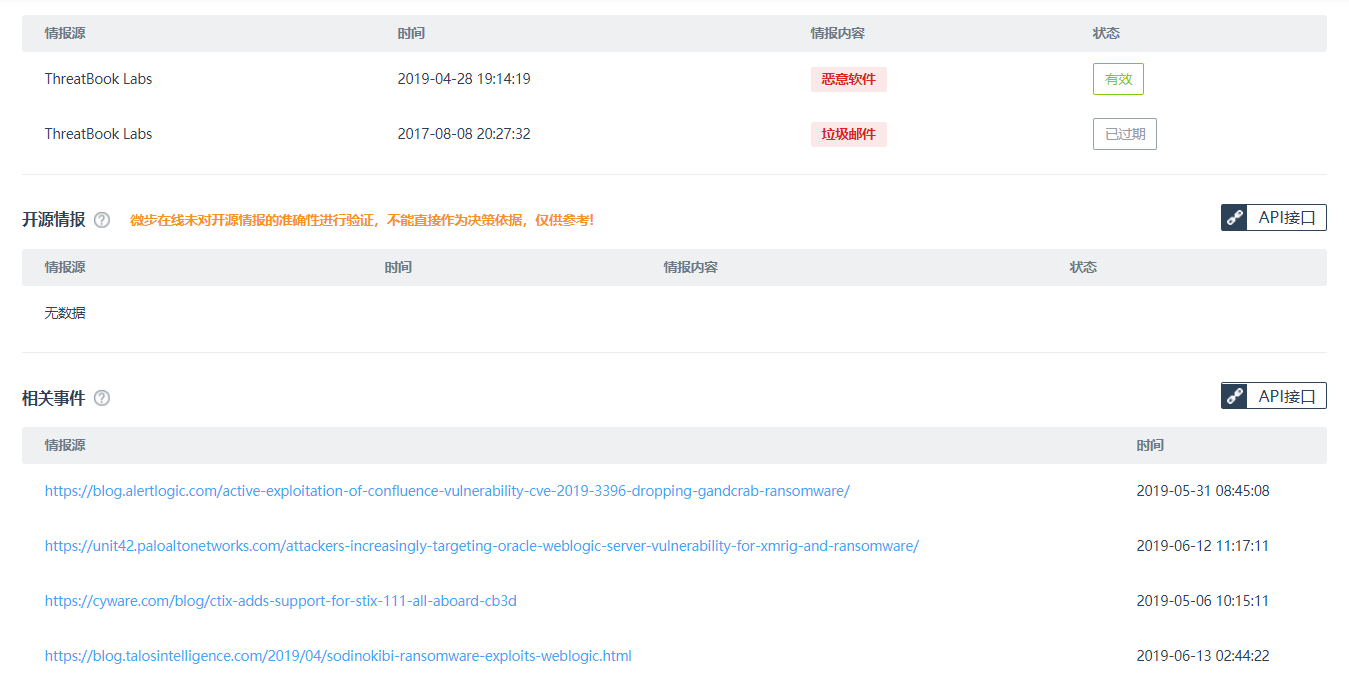Click chain-link icon in 开源情报 API button

(1234, 218)
